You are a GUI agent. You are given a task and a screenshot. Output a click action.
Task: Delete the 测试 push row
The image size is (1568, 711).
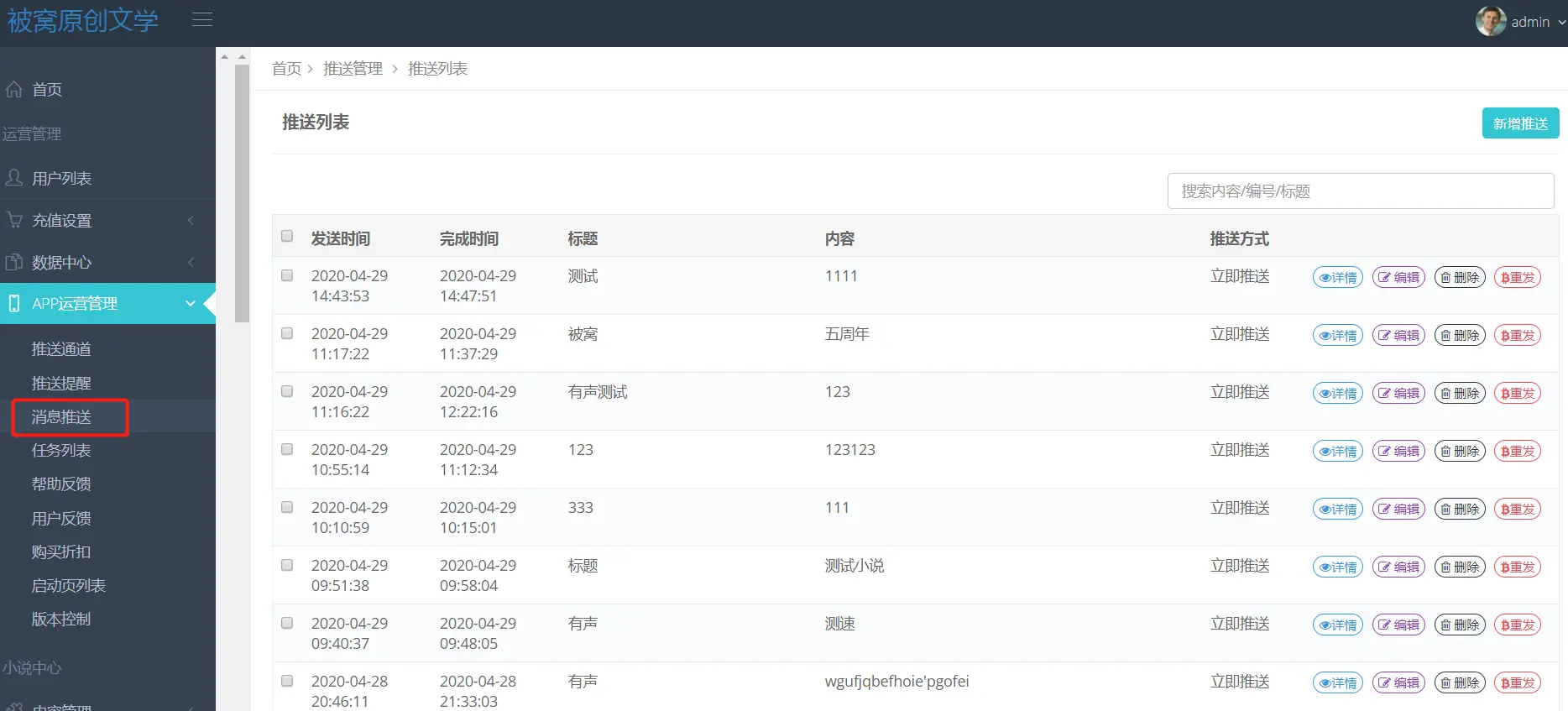(x=1460, y=278)
